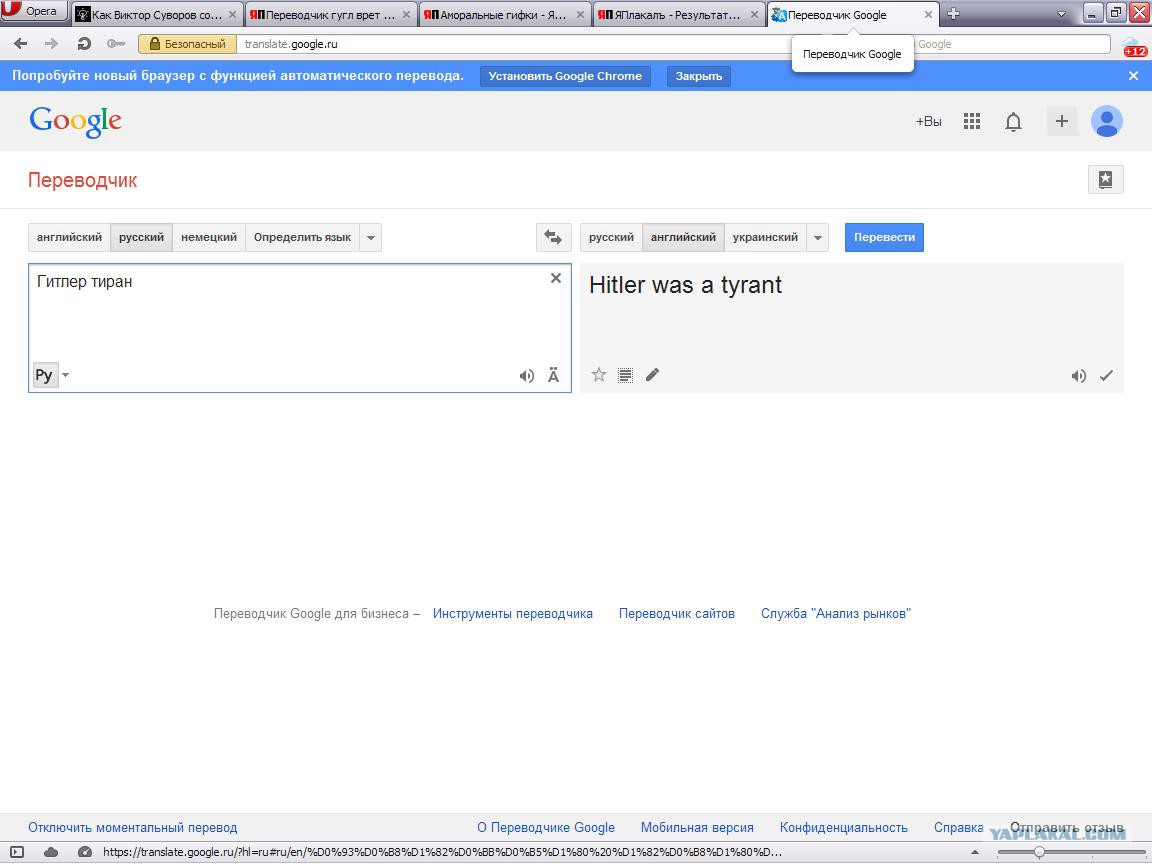Screen dimensions: 1152x864
Task: Switch to the ЯПлакалъ Результат tab
Action: tap(677, 14)
